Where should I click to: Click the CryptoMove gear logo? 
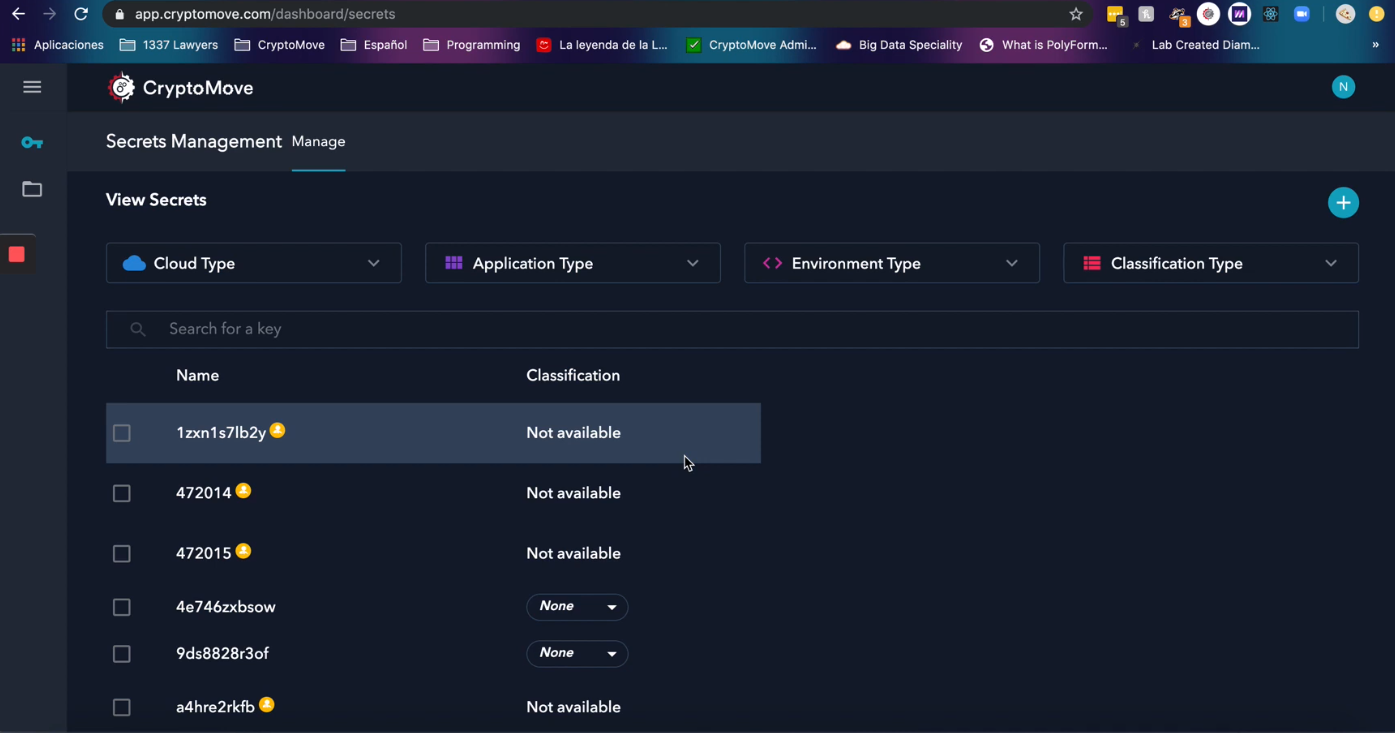tap(121, 88)
